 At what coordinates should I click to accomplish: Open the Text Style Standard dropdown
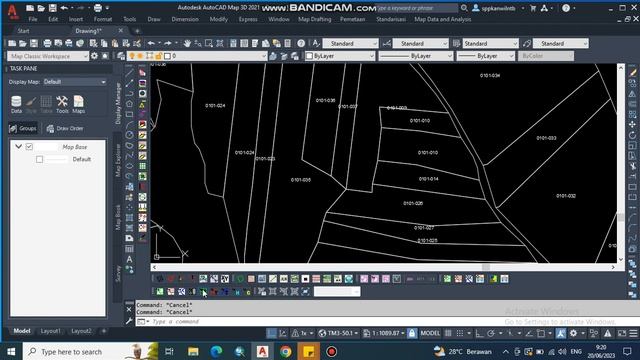[350, 43]
